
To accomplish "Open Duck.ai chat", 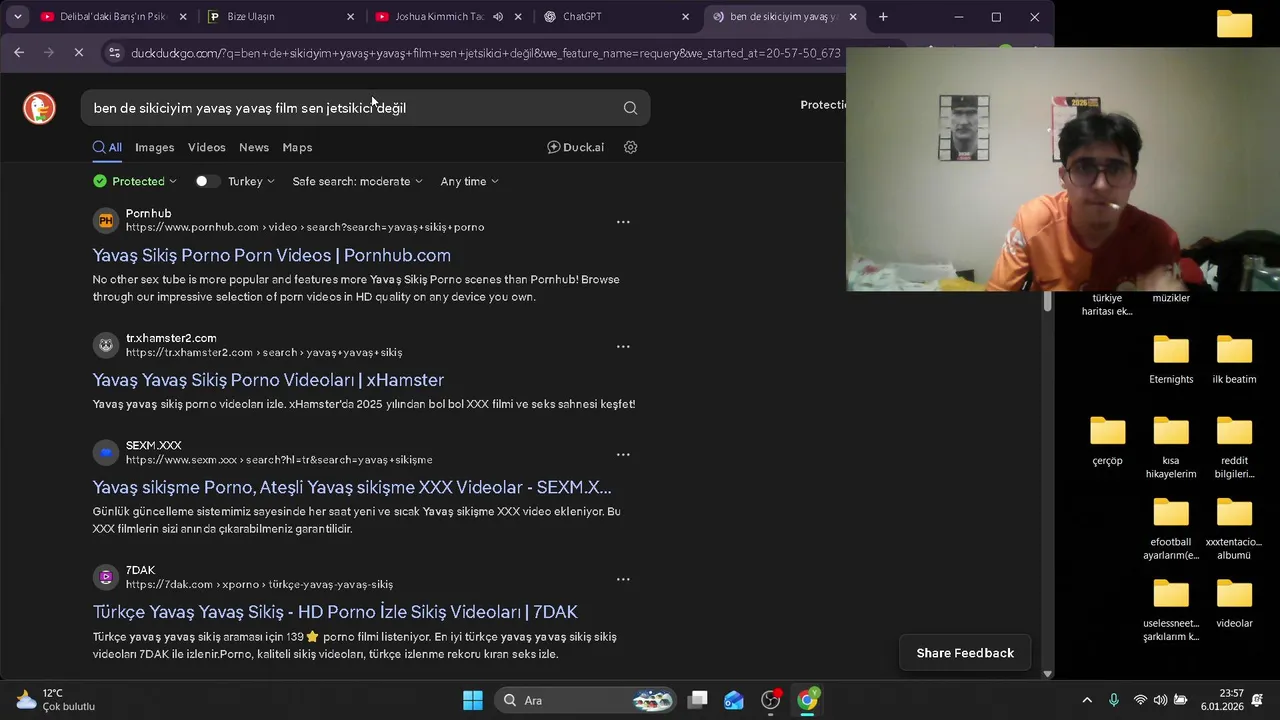I will coord(575,147).
